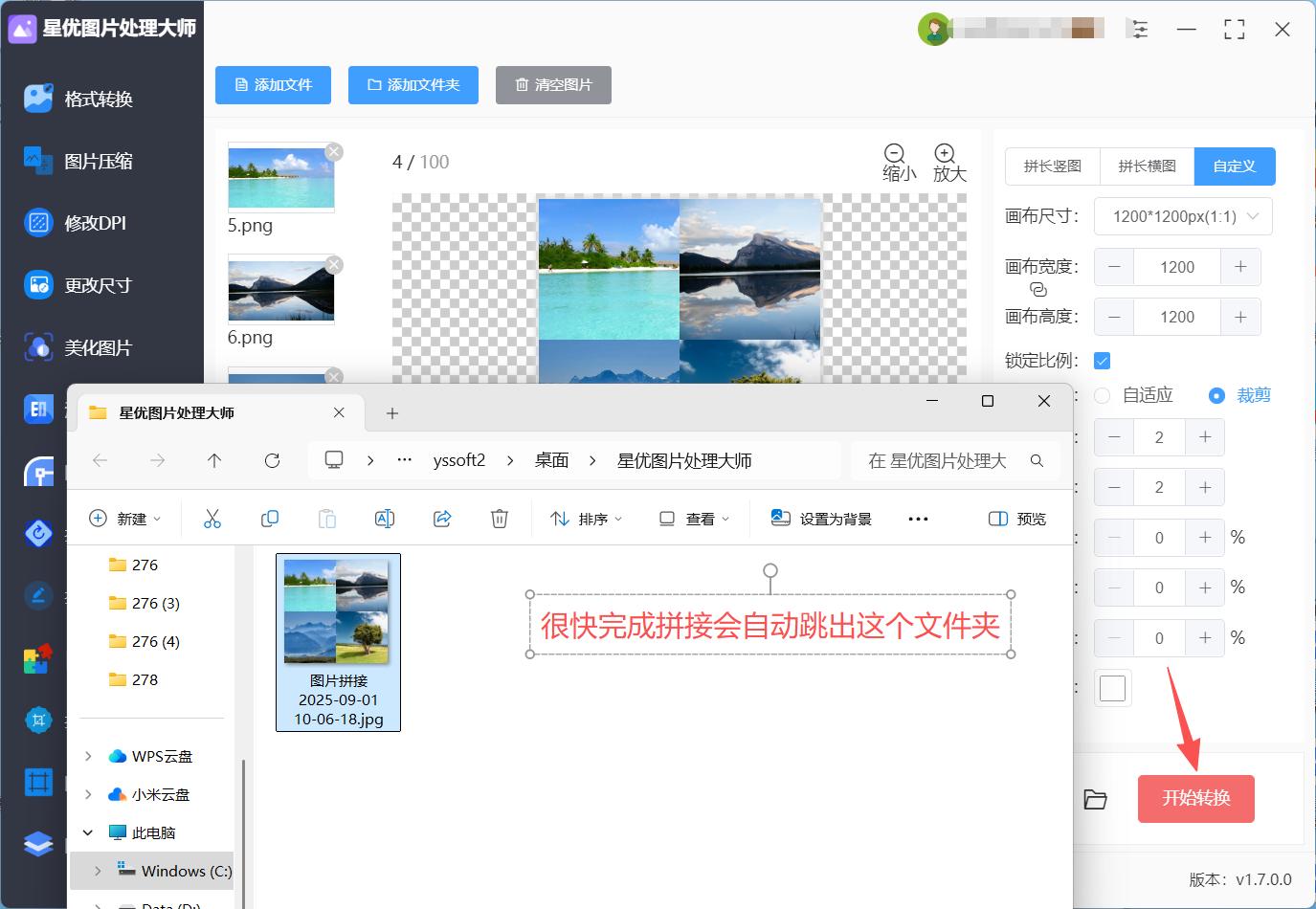Click the 添加文件 button

click(x=273, y=85)
